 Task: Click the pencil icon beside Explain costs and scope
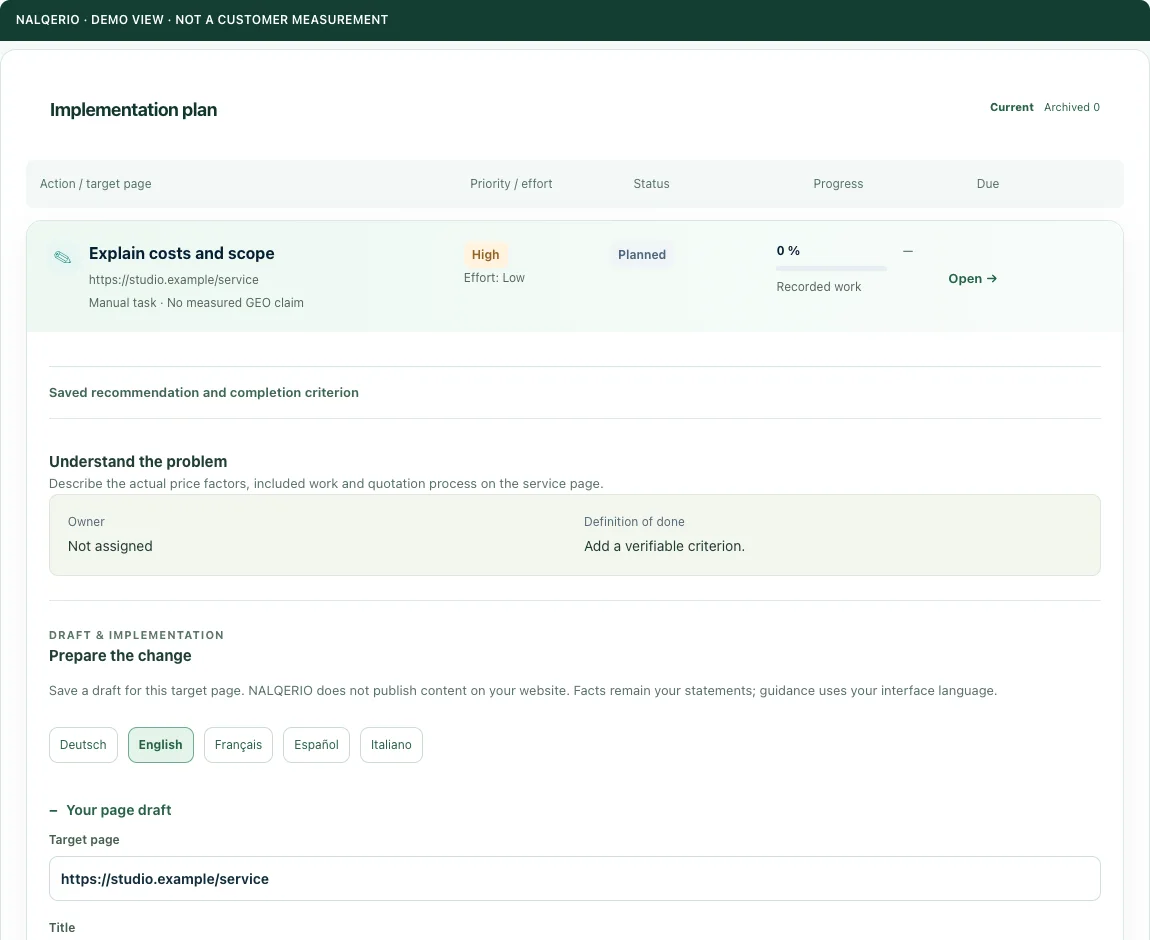pyautogui.click(x=63, y=257)
